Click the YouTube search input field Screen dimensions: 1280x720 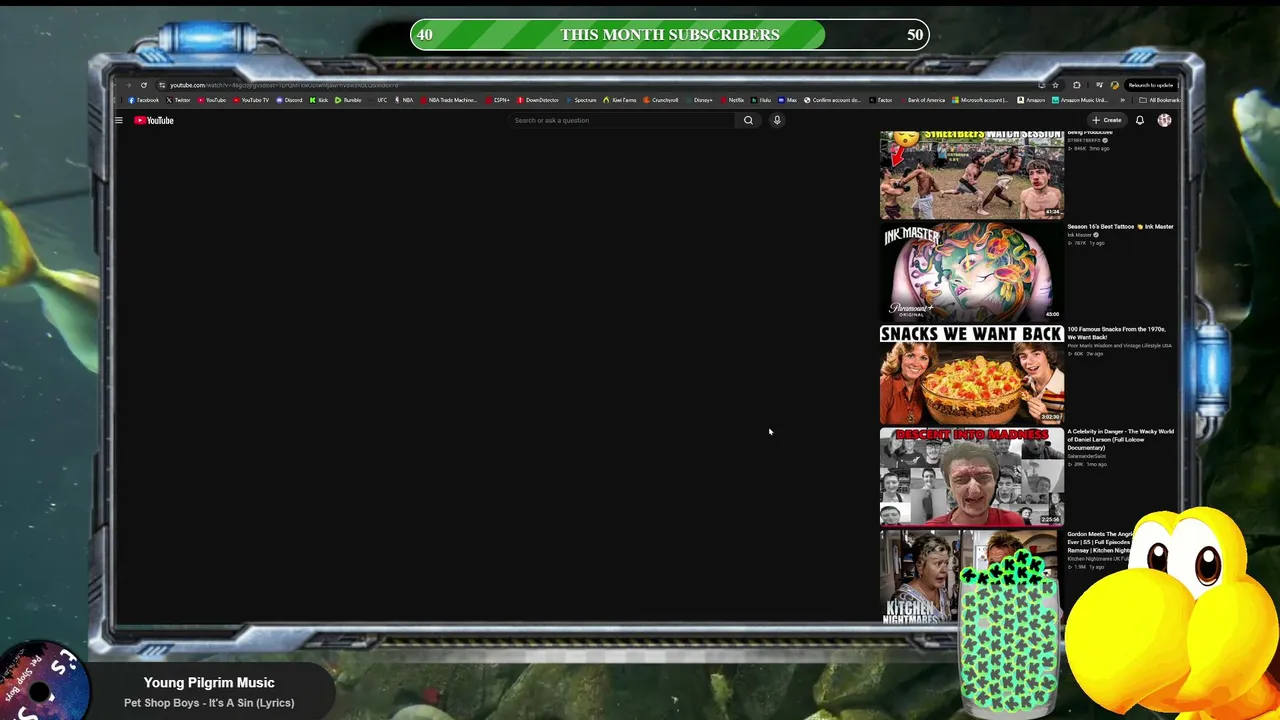click(622, 120)
